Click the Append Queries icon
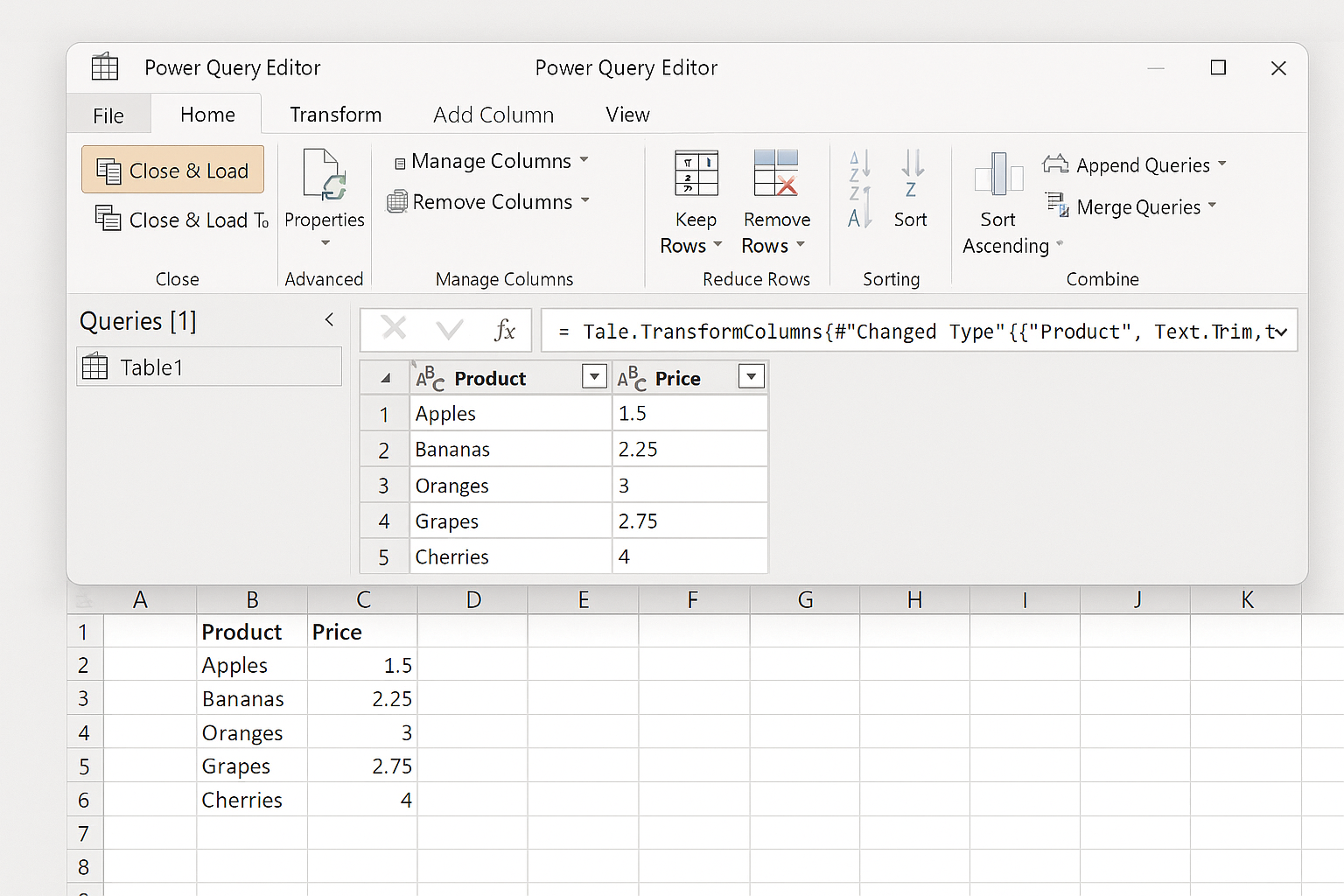This screenshot has height=896, width=1344. click(x=1056, y=164)
